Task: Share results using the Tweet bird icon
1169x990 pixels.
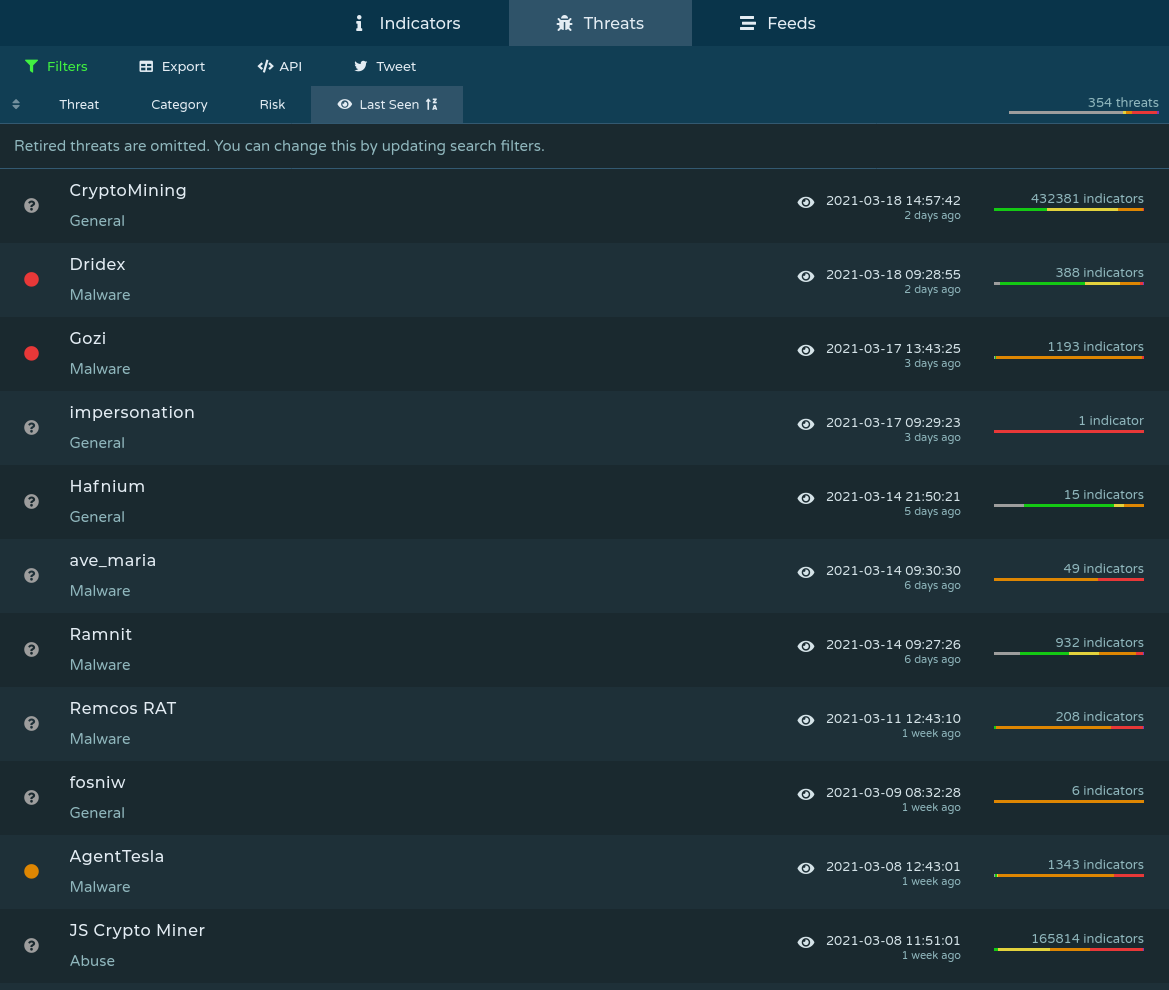Action: [x=360, y=66]
